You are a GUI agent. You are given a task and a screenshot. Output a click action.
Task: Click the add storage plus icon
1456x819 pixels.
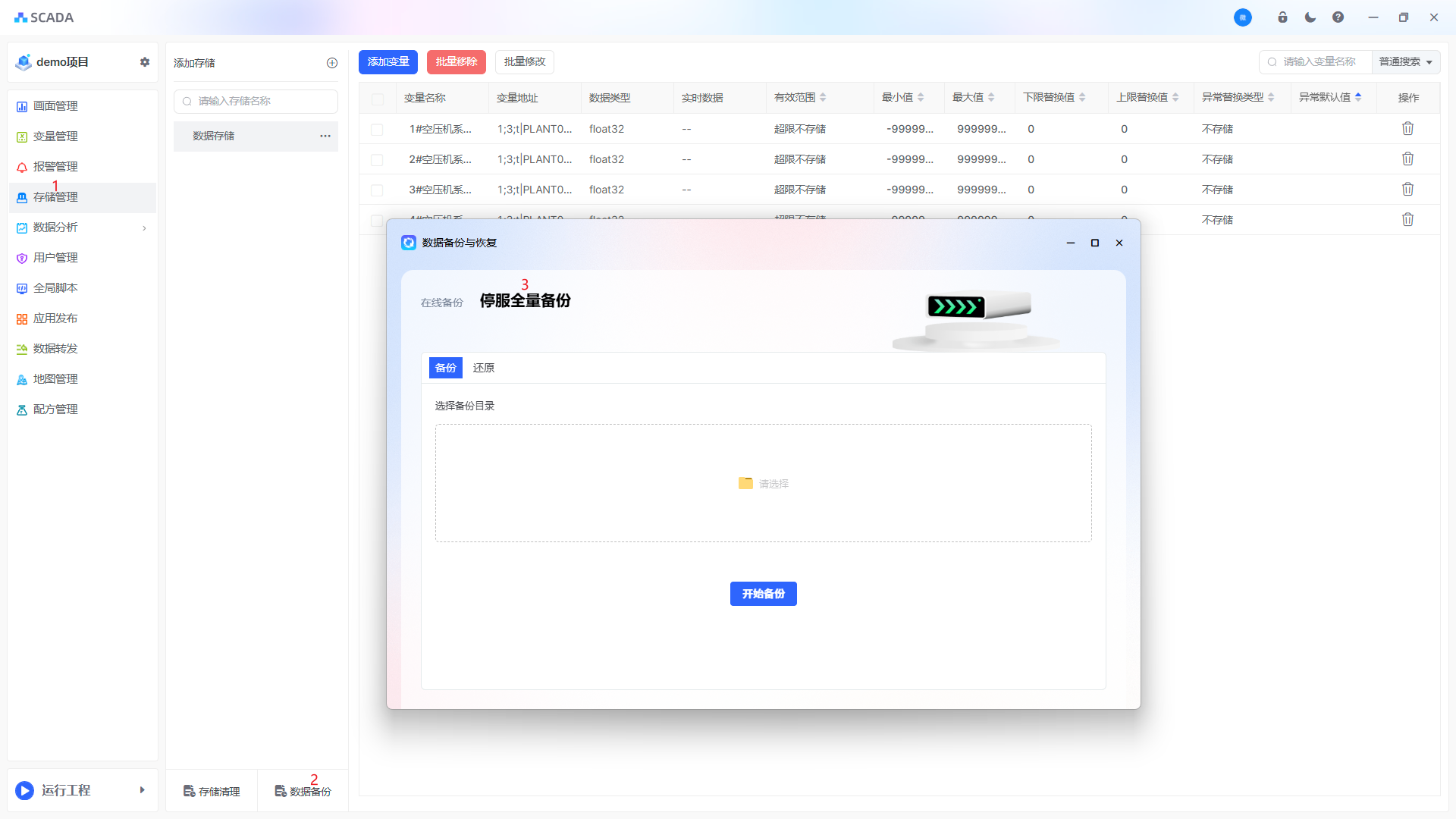pos(331,63)
